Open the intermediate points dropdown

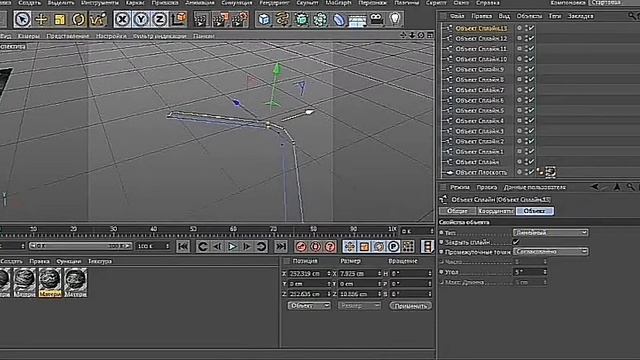[550, 251]
